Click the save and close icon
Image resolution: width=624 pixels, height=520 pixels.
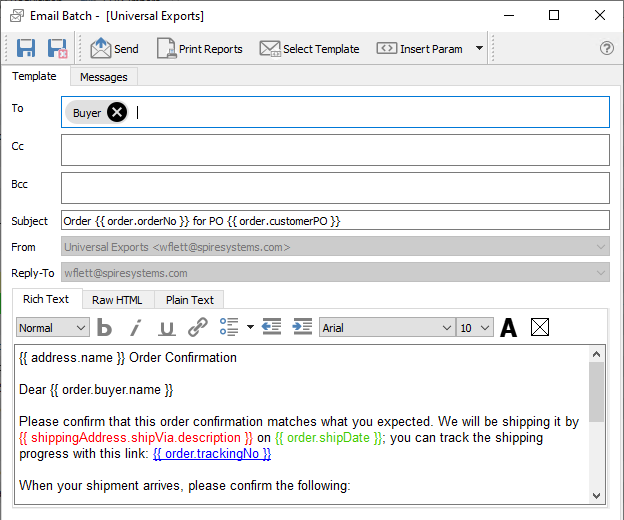tap(57, 49)
